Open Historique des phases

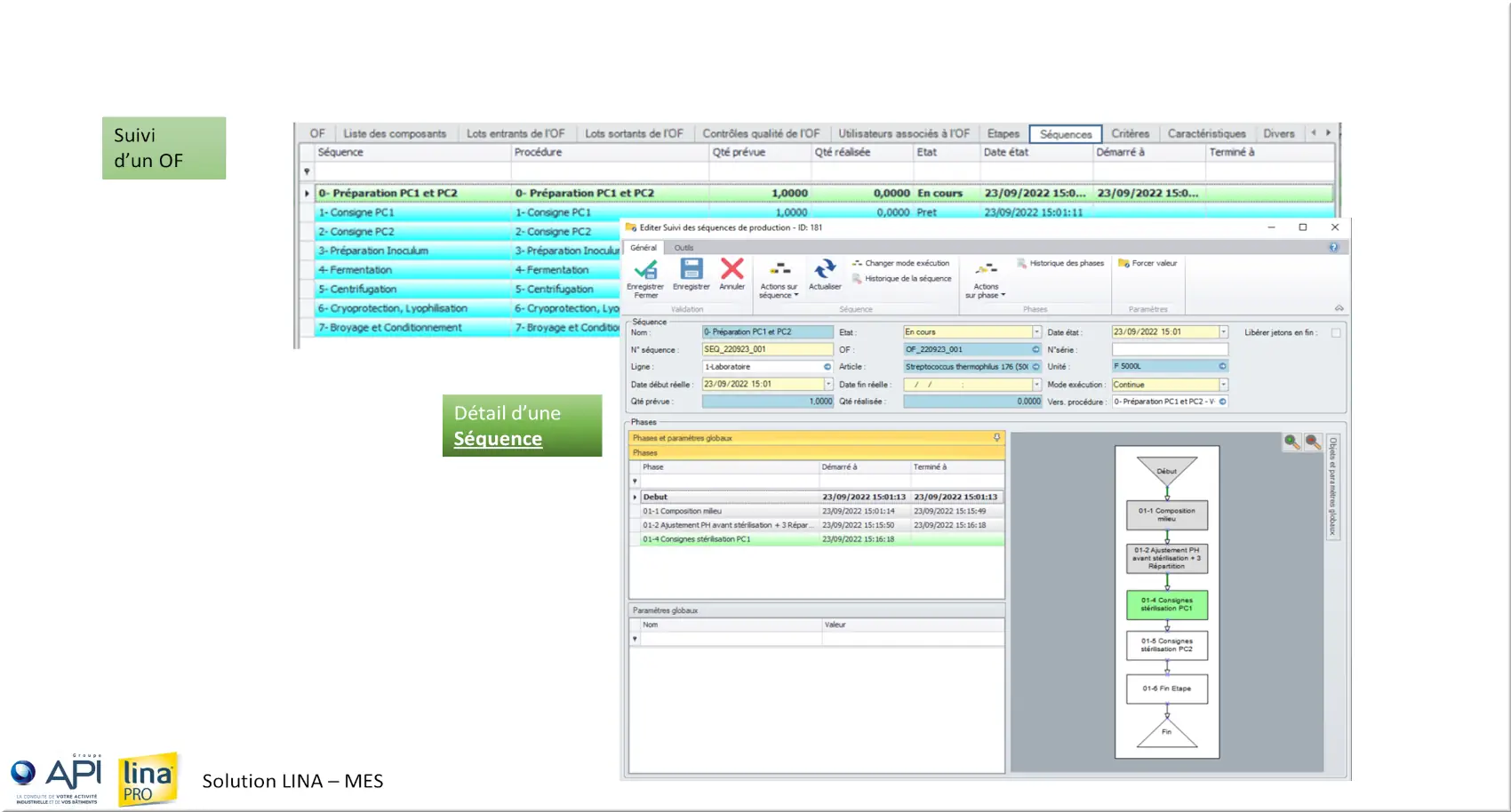click(x=1060, y=263)
